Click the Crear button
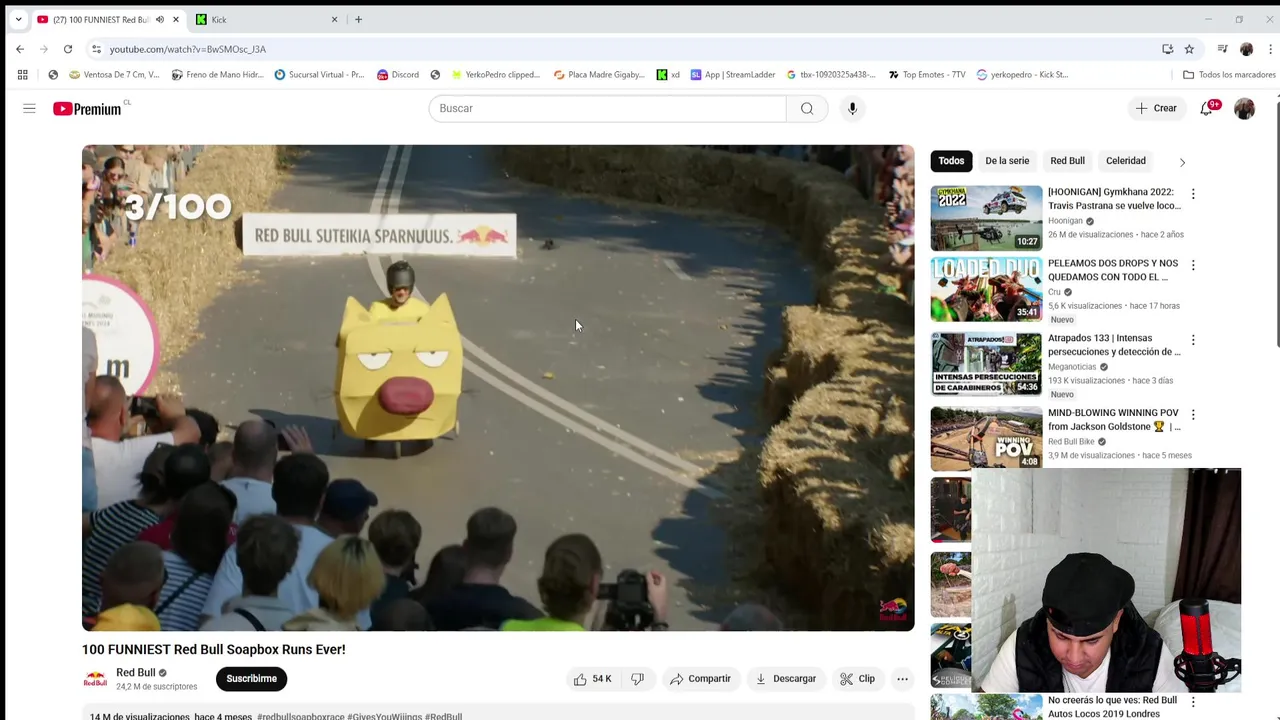The image size is (1280, 720). (1156, 108)
